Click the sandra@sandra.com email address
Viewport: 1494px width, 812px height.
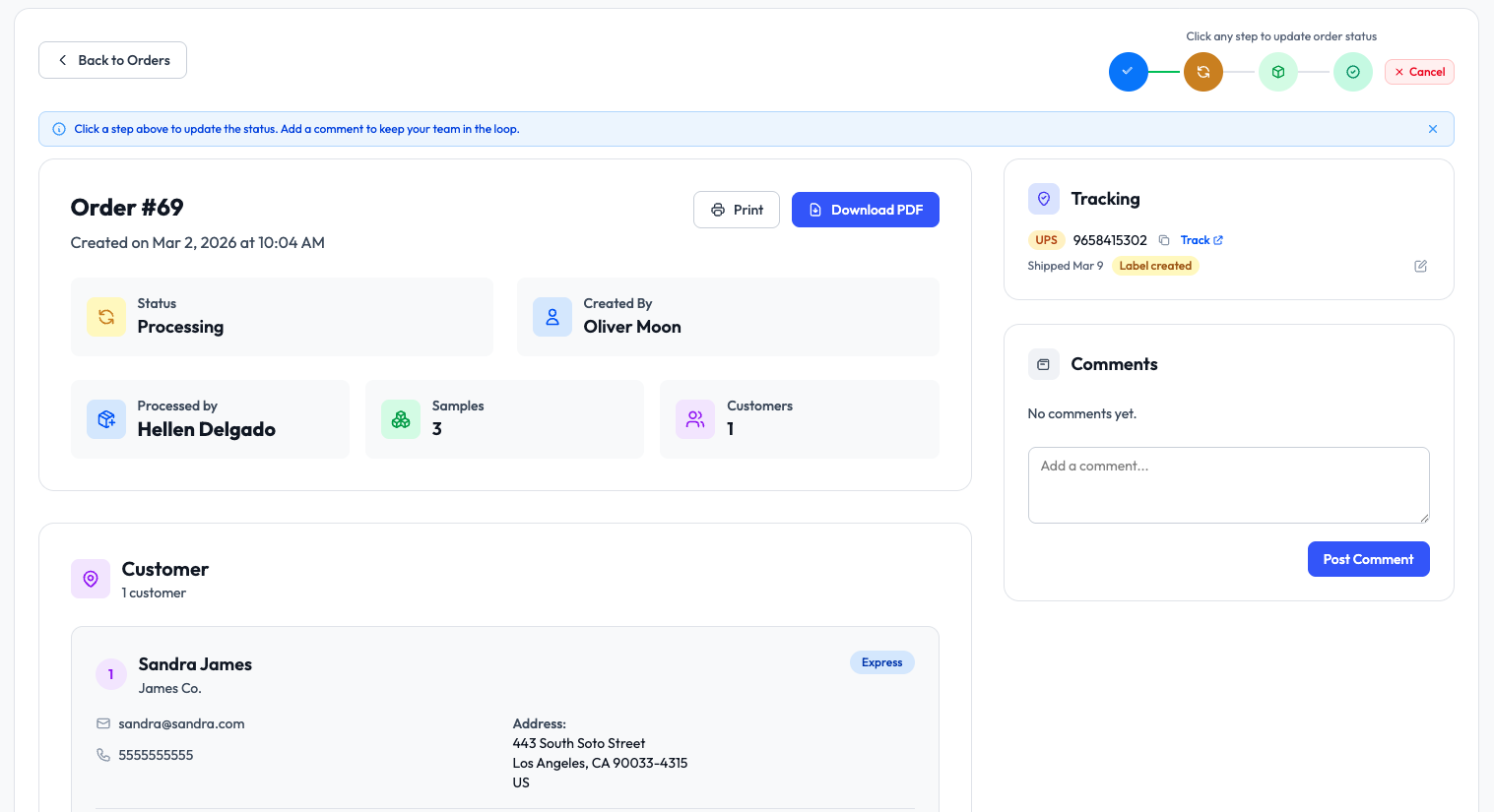[181, 723]
